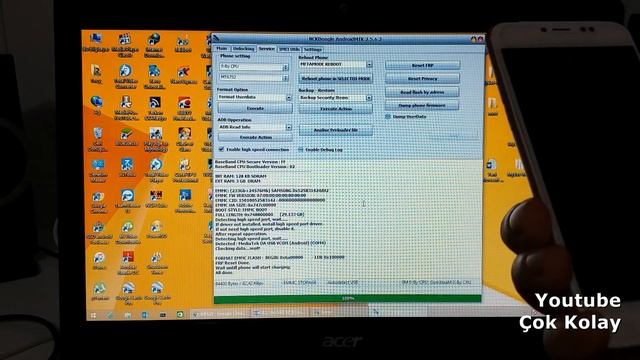This screenshot has width=640, height=360.
Task: Click the 'BOOT STYLE: EMMC BOOT' log line
Action: [241, 209]
